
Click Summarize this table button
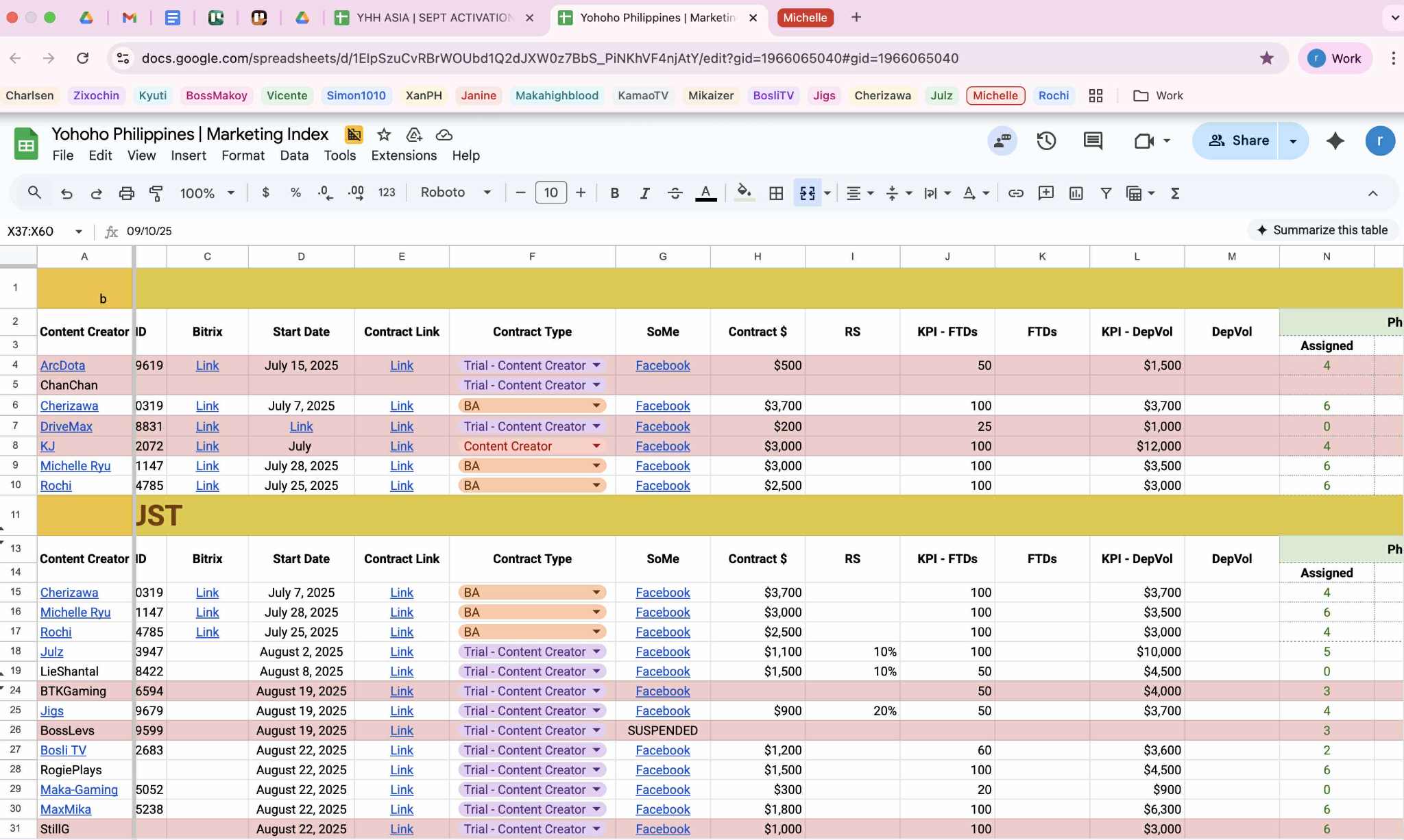1322,230
